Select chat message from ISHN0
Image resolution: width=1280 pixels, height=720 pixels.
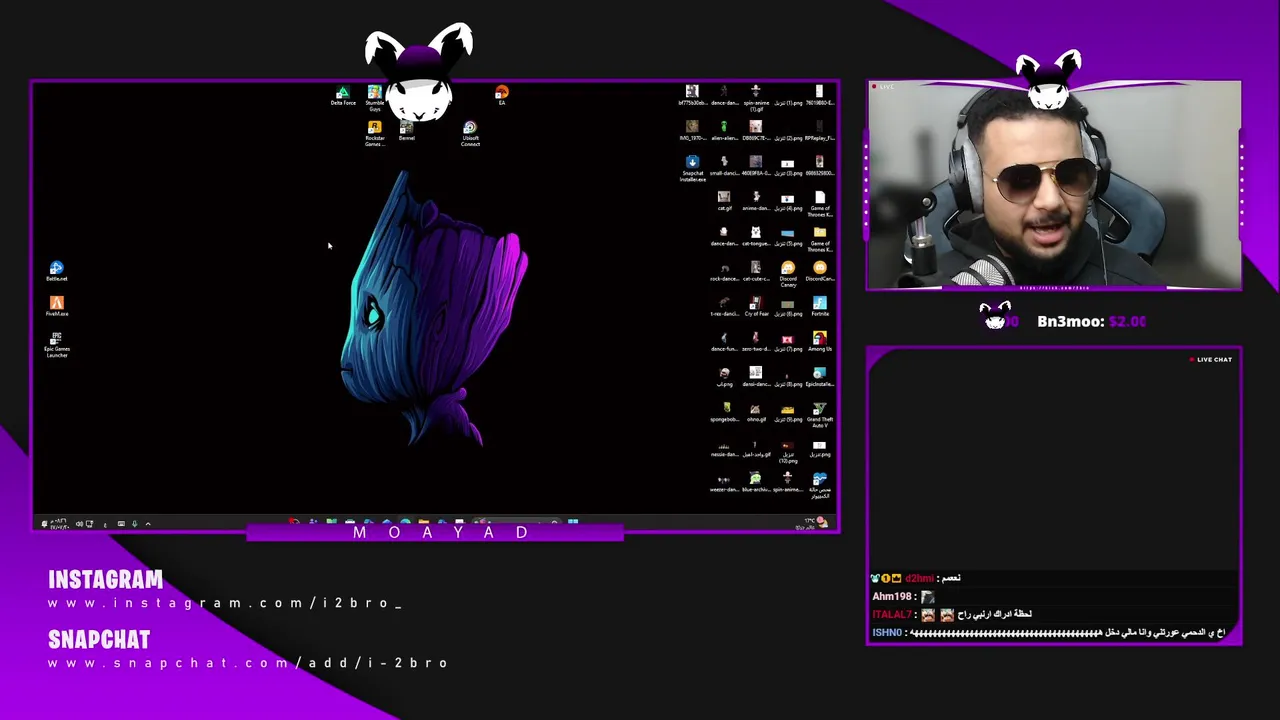coord(1049,632)
